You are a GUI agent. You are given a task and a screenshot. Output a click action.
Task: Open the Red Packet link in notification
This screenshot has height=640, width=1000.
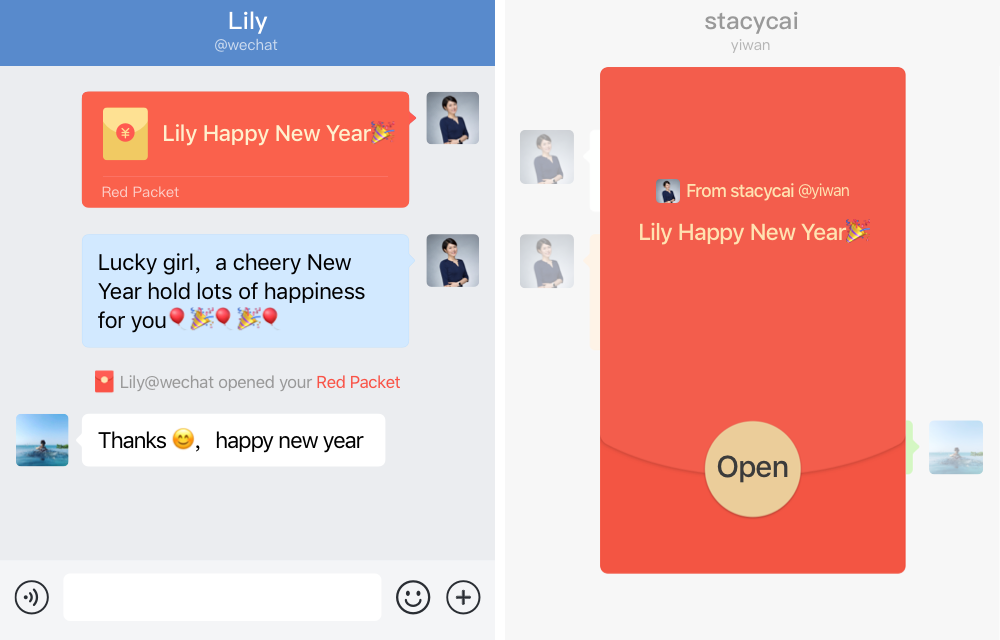[358, 382]
